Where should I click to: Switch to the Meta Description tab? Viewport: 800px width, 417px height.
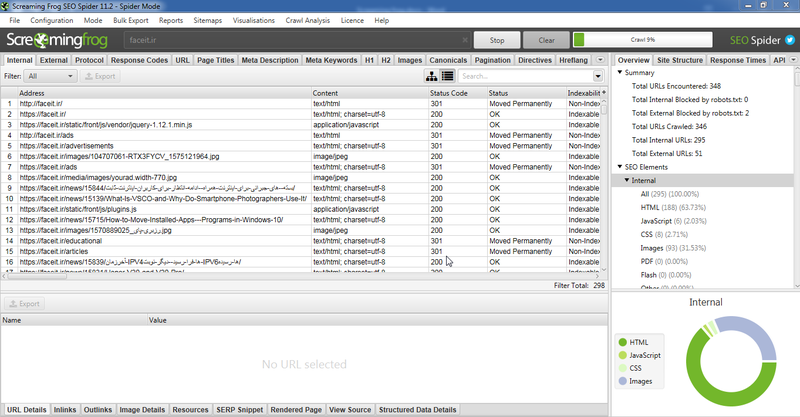coord(270,60)
